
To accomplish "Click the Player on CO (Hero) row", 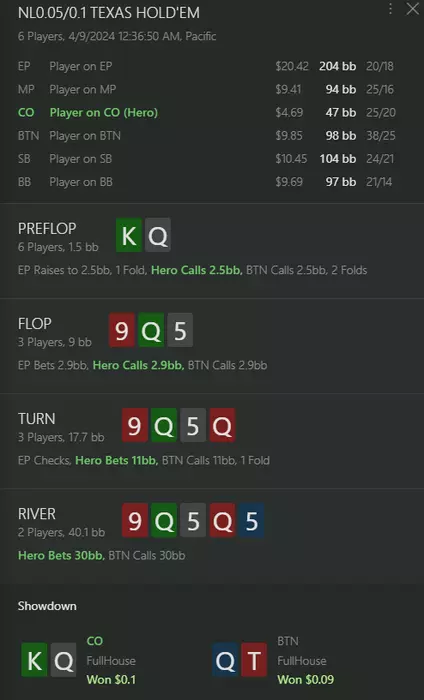I will (207, 112).
